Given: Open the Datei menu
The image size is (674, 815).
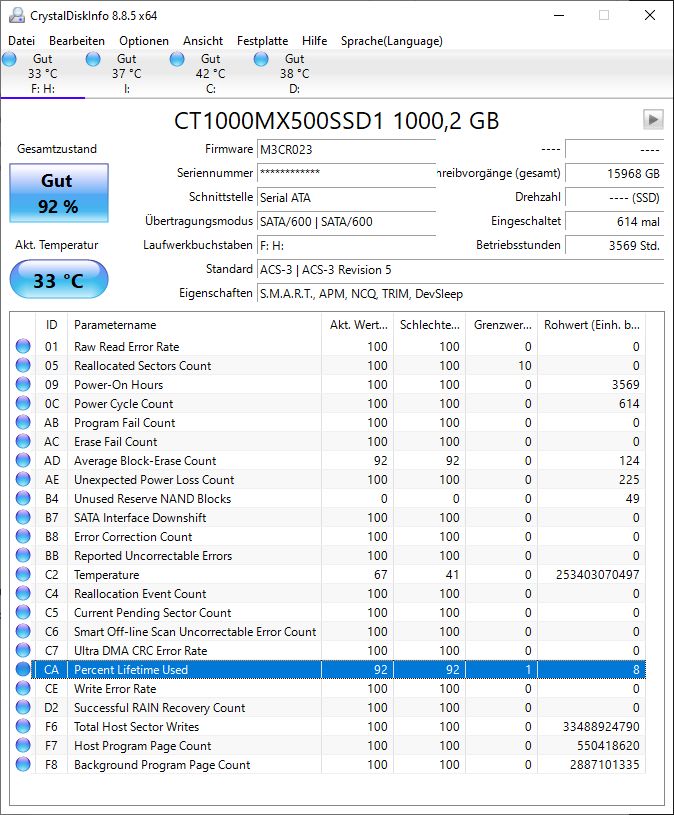Looking at the screenshot, I should click(21, 41).
